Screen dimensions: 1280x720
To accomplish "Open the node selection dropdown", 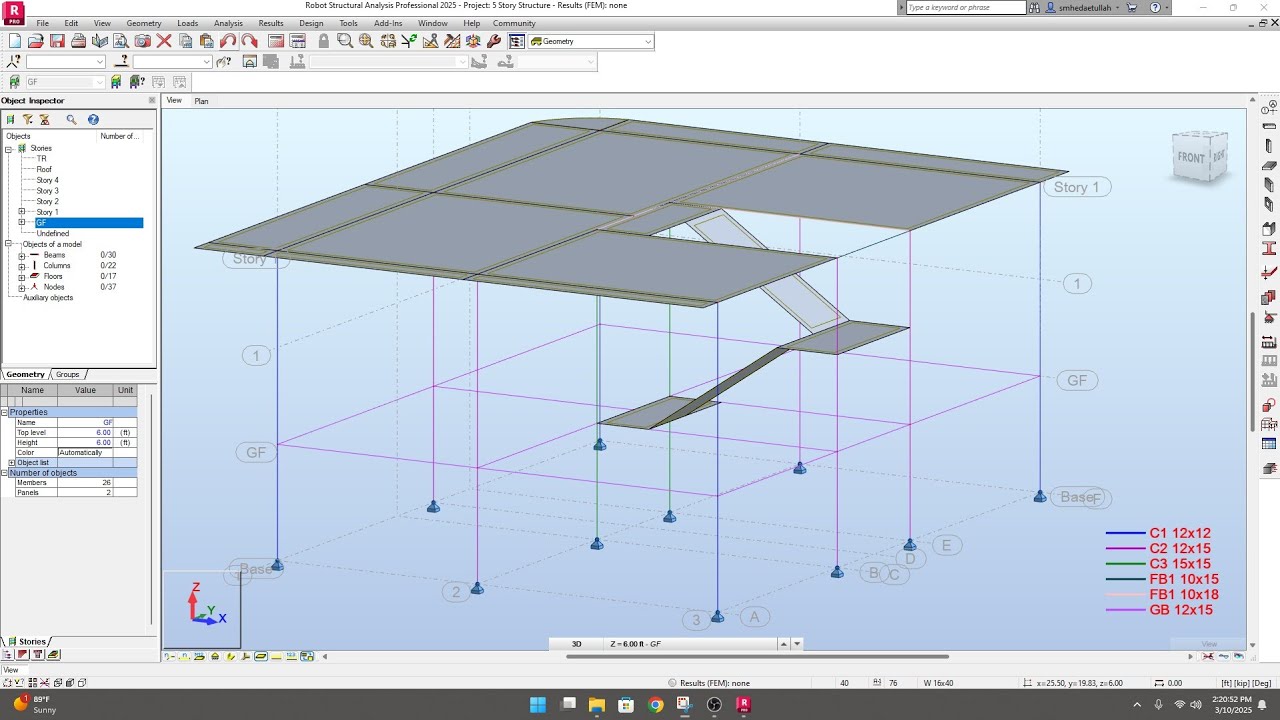I will tap(99, 62).
